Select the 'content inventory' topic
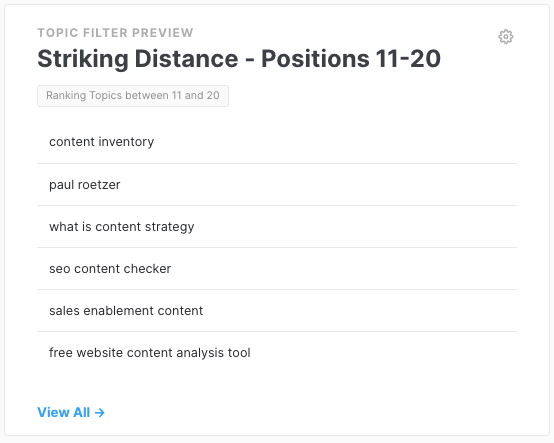Viewport: 554px width, 443px height. point(277,142)
